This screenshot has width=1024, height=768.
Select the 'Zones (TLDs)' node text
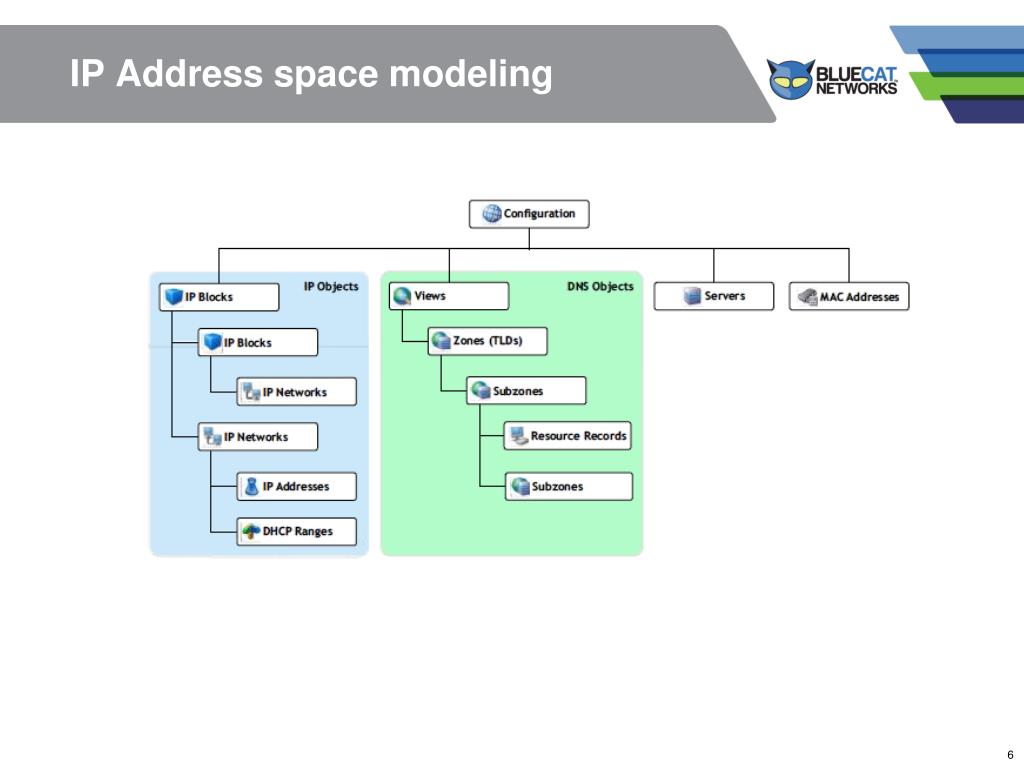click(x=488, y=340)
